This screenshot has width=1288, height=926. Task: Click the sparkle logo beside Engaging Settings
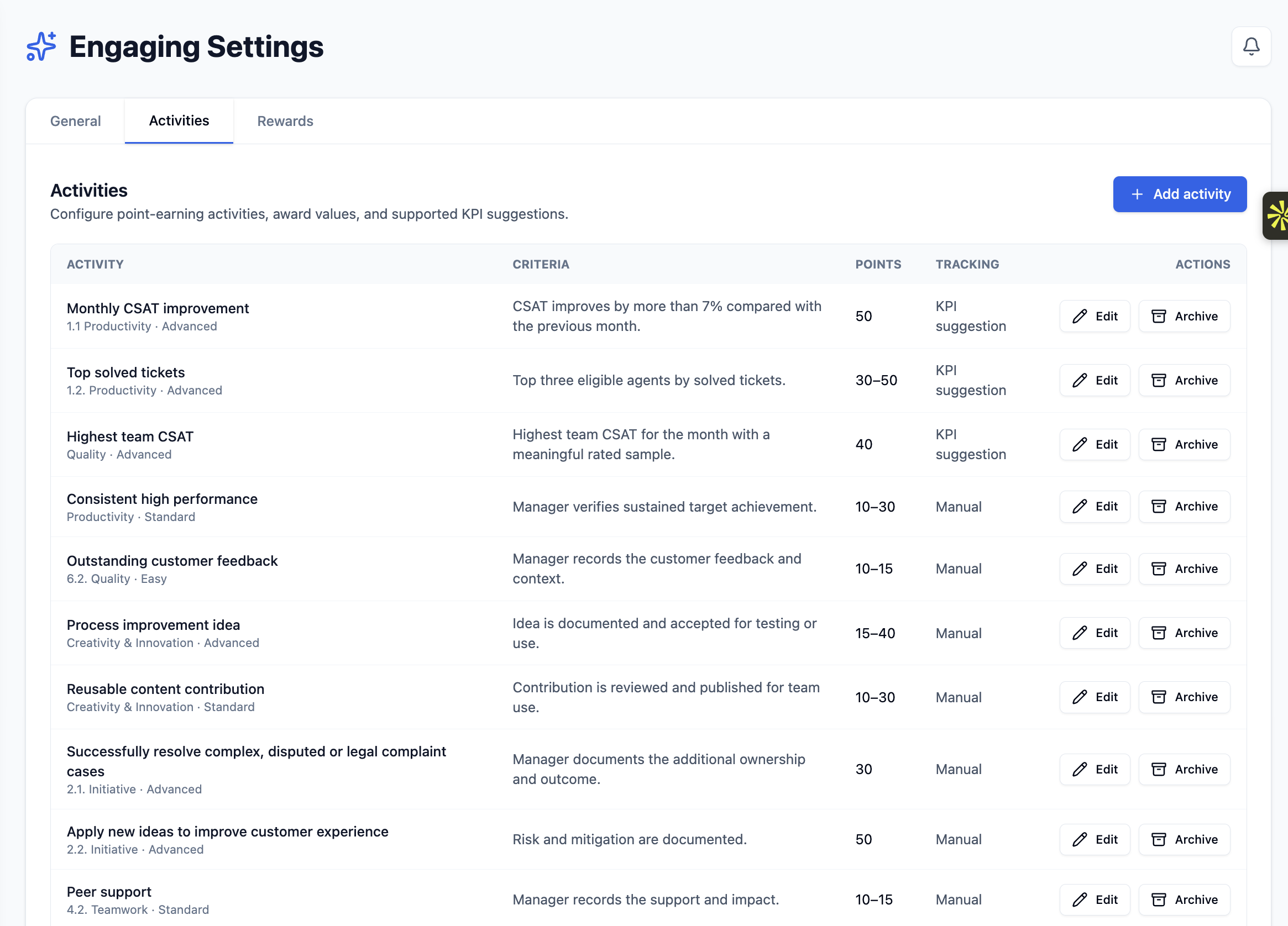pos(41,46)
